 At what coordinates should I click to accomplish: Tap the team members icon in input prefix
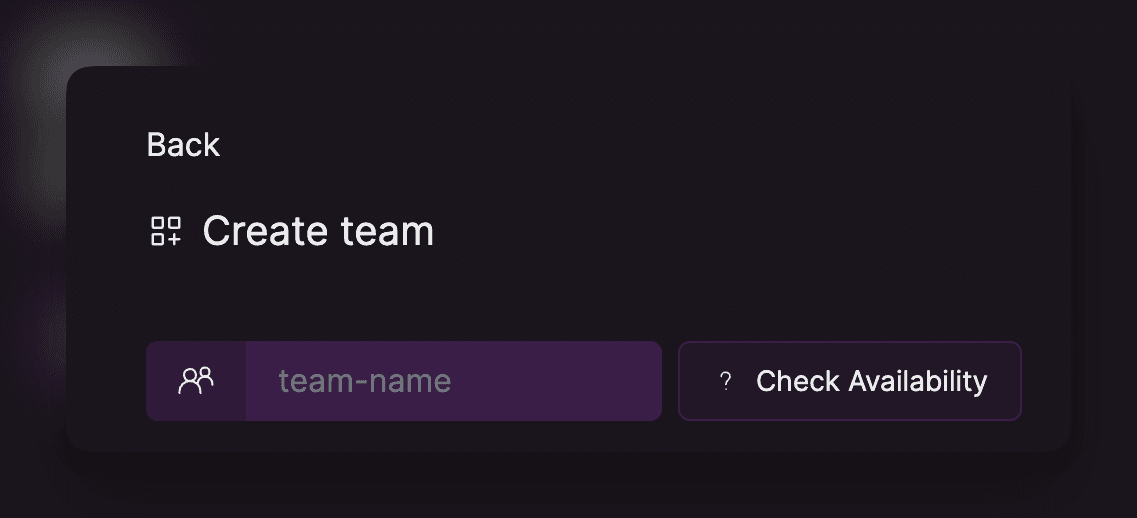pos(196,381)
